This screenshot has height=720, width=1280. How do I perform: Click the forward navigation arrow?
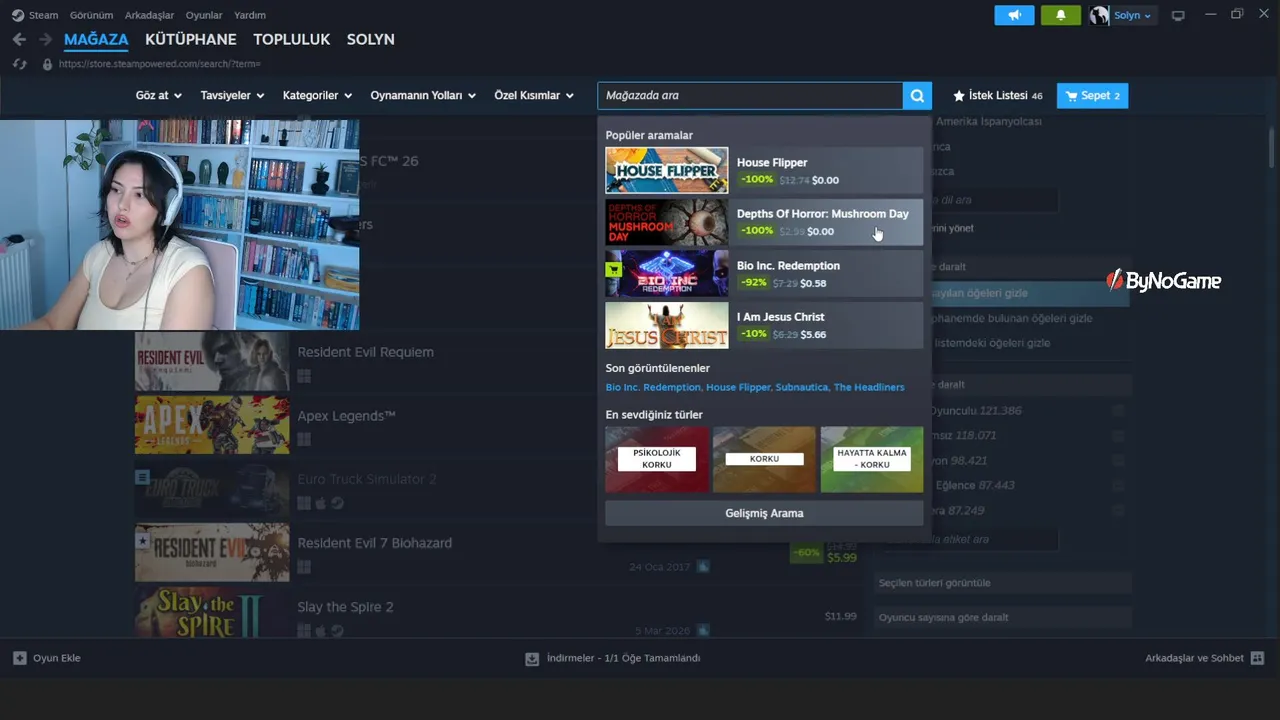pyautogui.click(x=45, y=39)
